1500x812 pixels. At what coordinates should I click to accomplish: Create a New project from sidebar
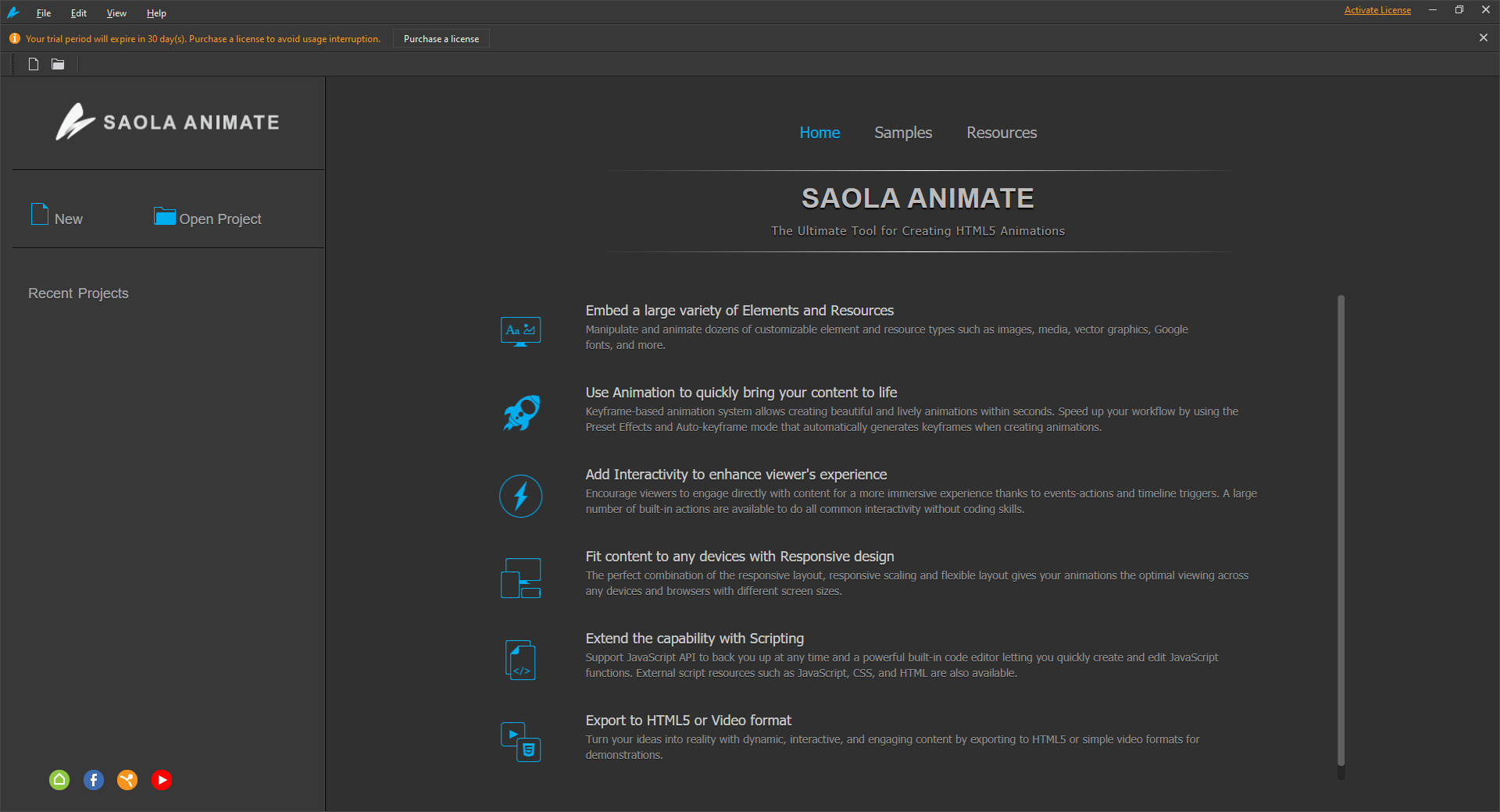pyautogui.click(x=57, y=216)
